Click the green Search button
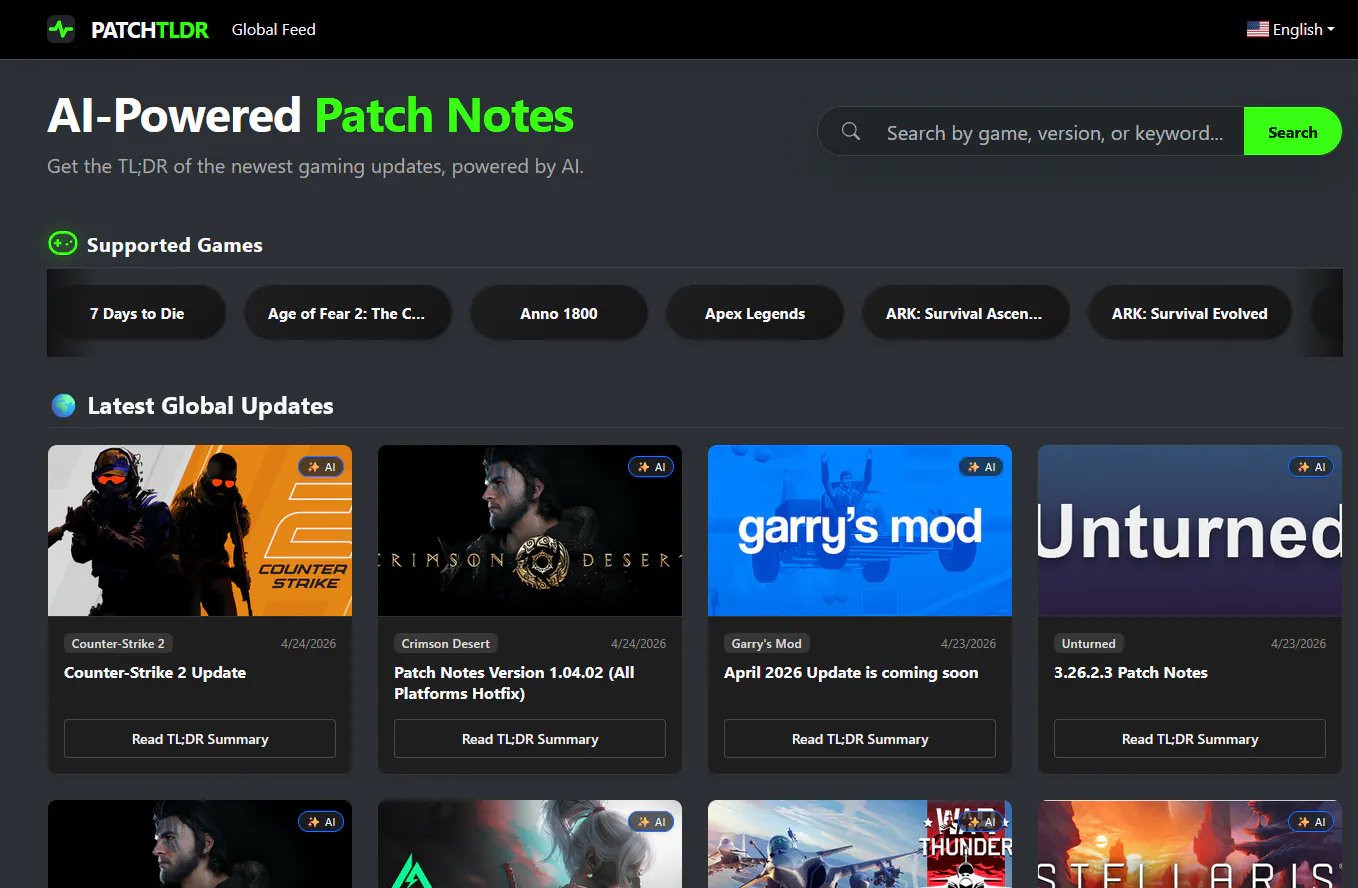Image resolution: width=1358 pixels, height=888 pixels. click(1292, 132)
